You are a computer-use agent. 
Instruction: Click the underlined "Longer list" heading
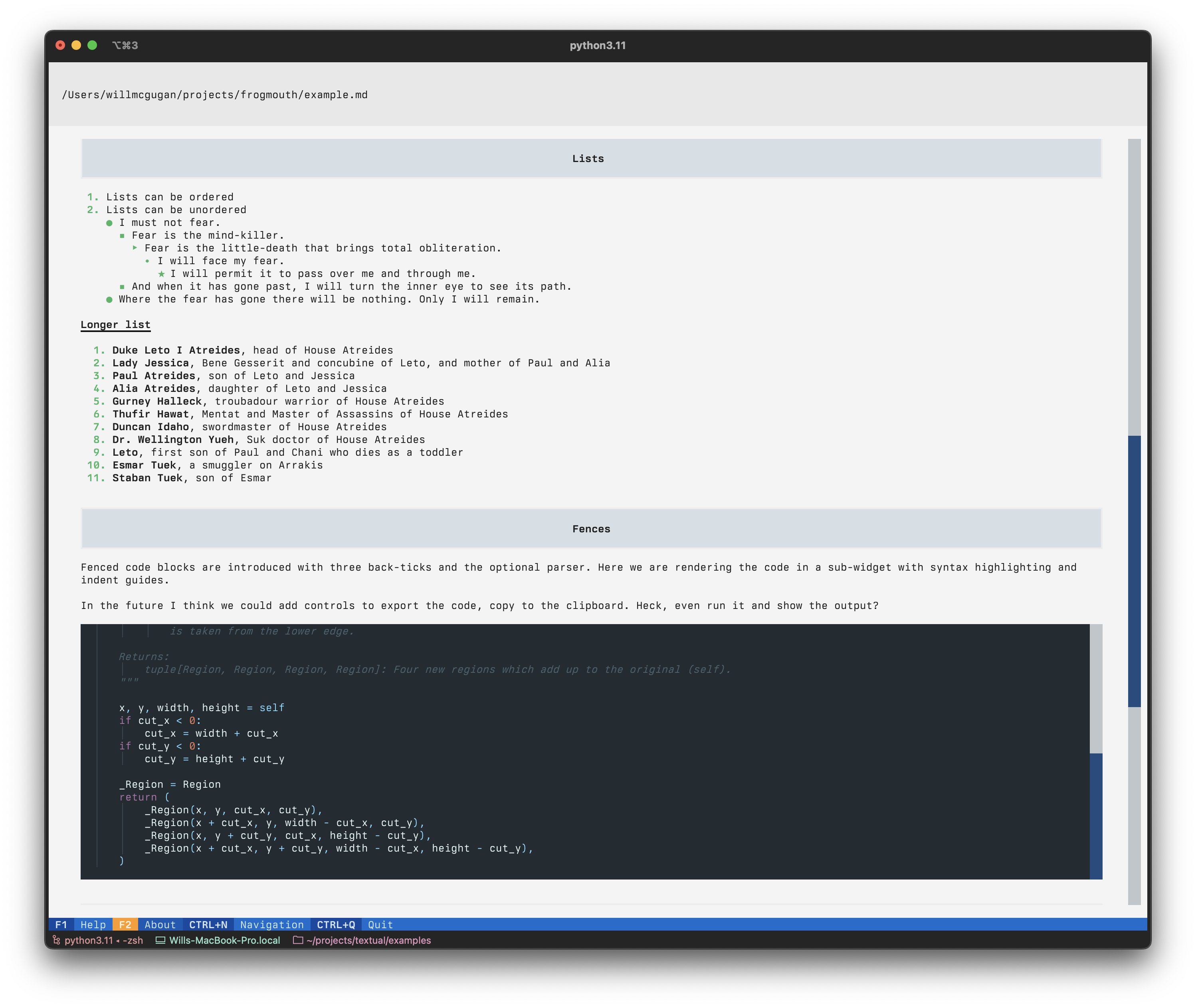click(x=116, y=324)
